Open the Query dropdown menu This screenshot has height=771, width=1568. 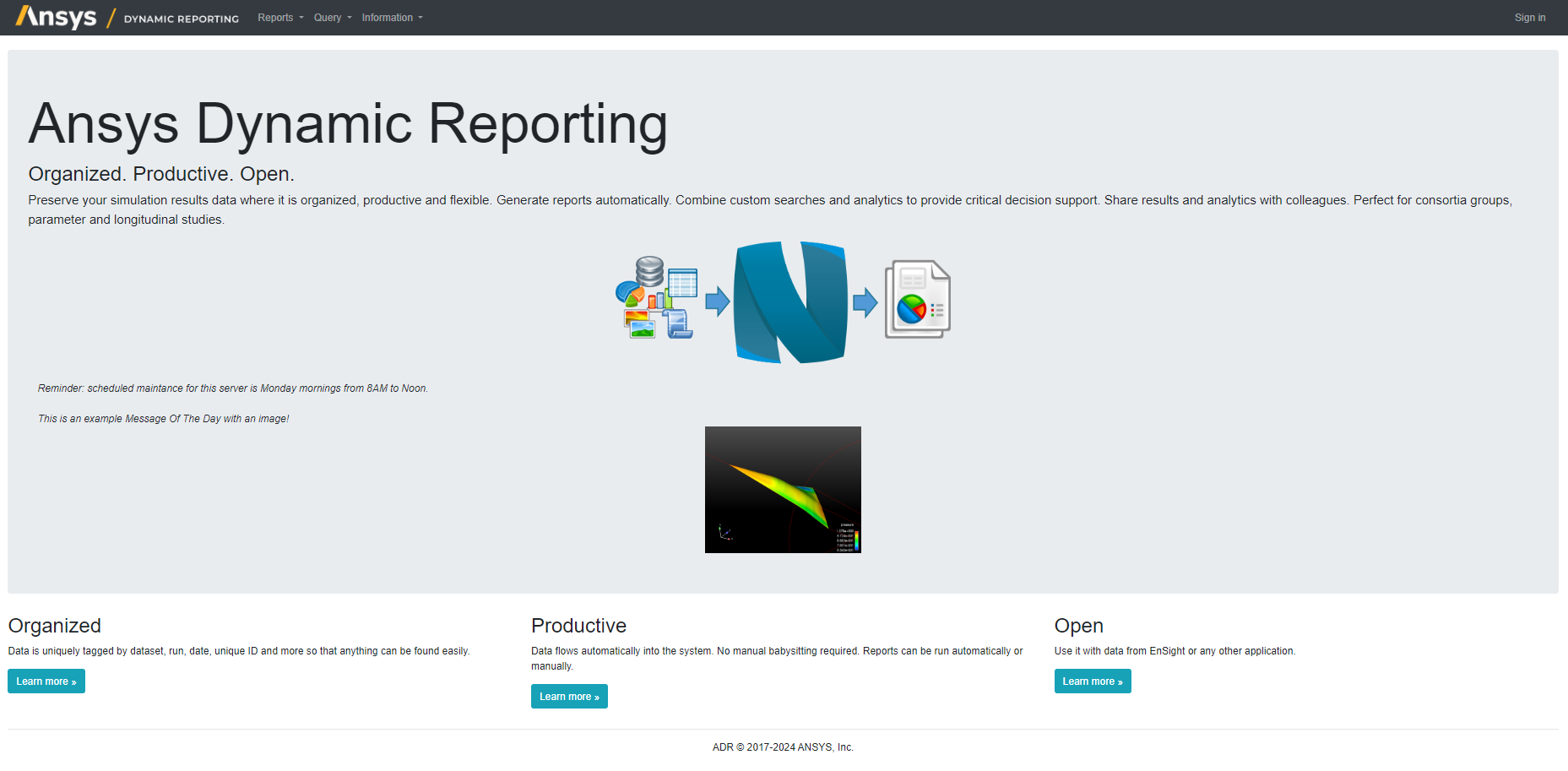point(333,18)
